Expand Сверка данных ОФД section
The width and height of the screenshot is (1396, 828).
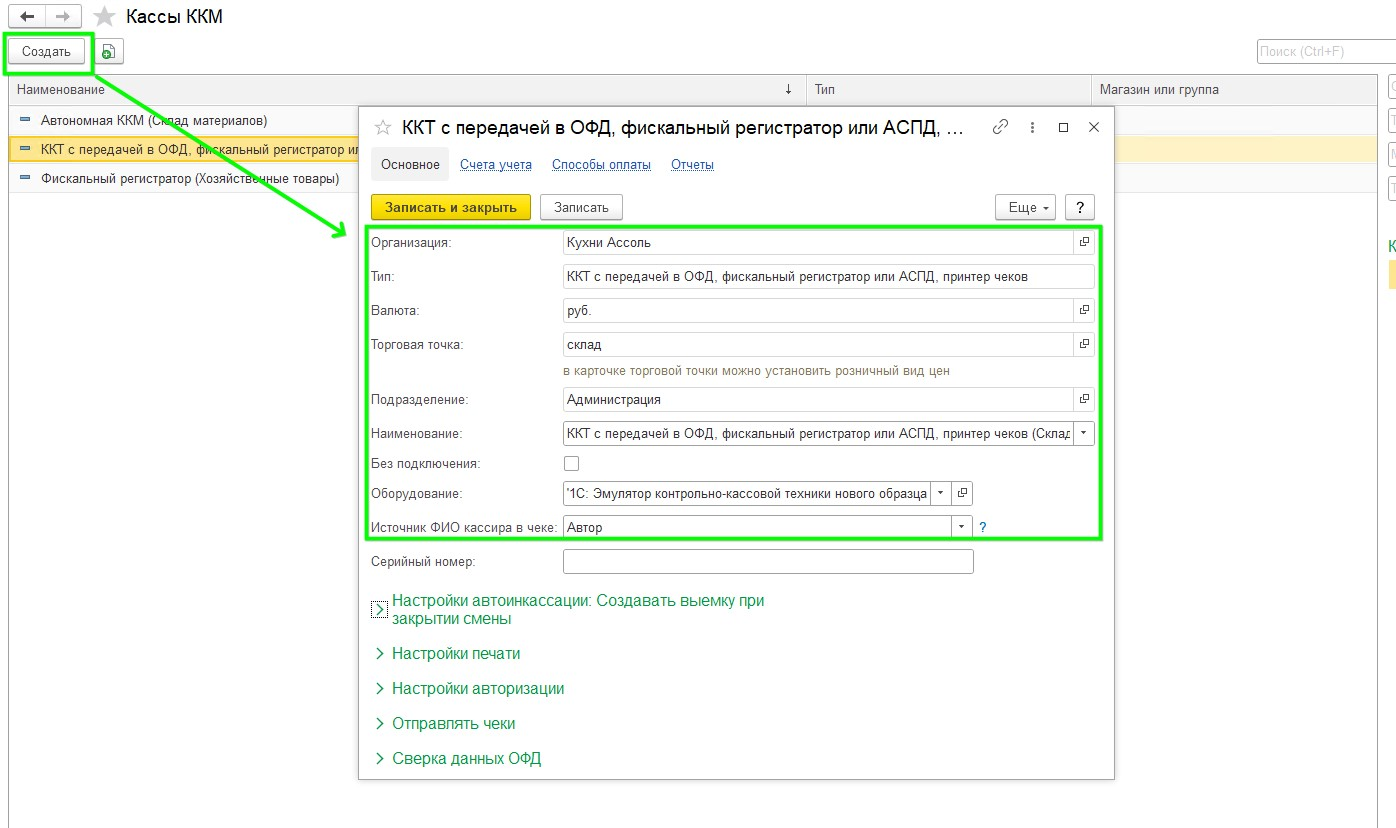pyautogui.click(x=457, y=759)
